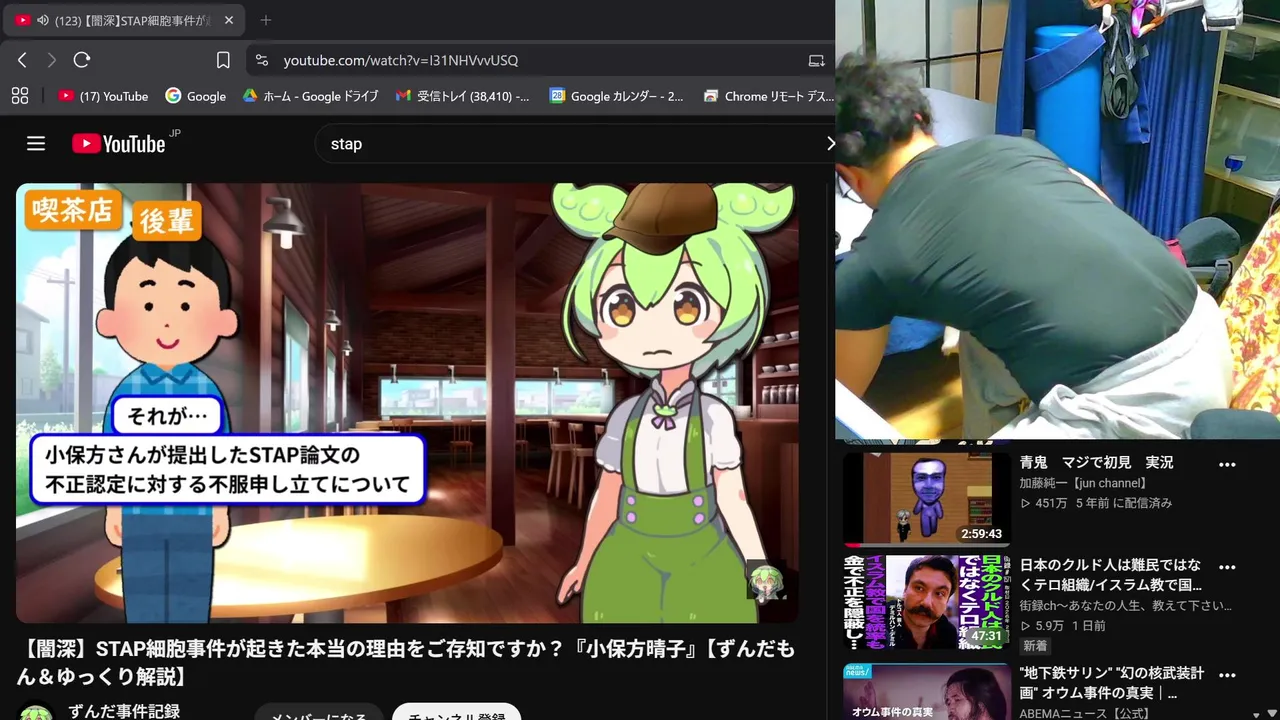Open the YouTube hamburger guide menu
The width and height of the screenshot is (1280, 720).
(36, 143)
